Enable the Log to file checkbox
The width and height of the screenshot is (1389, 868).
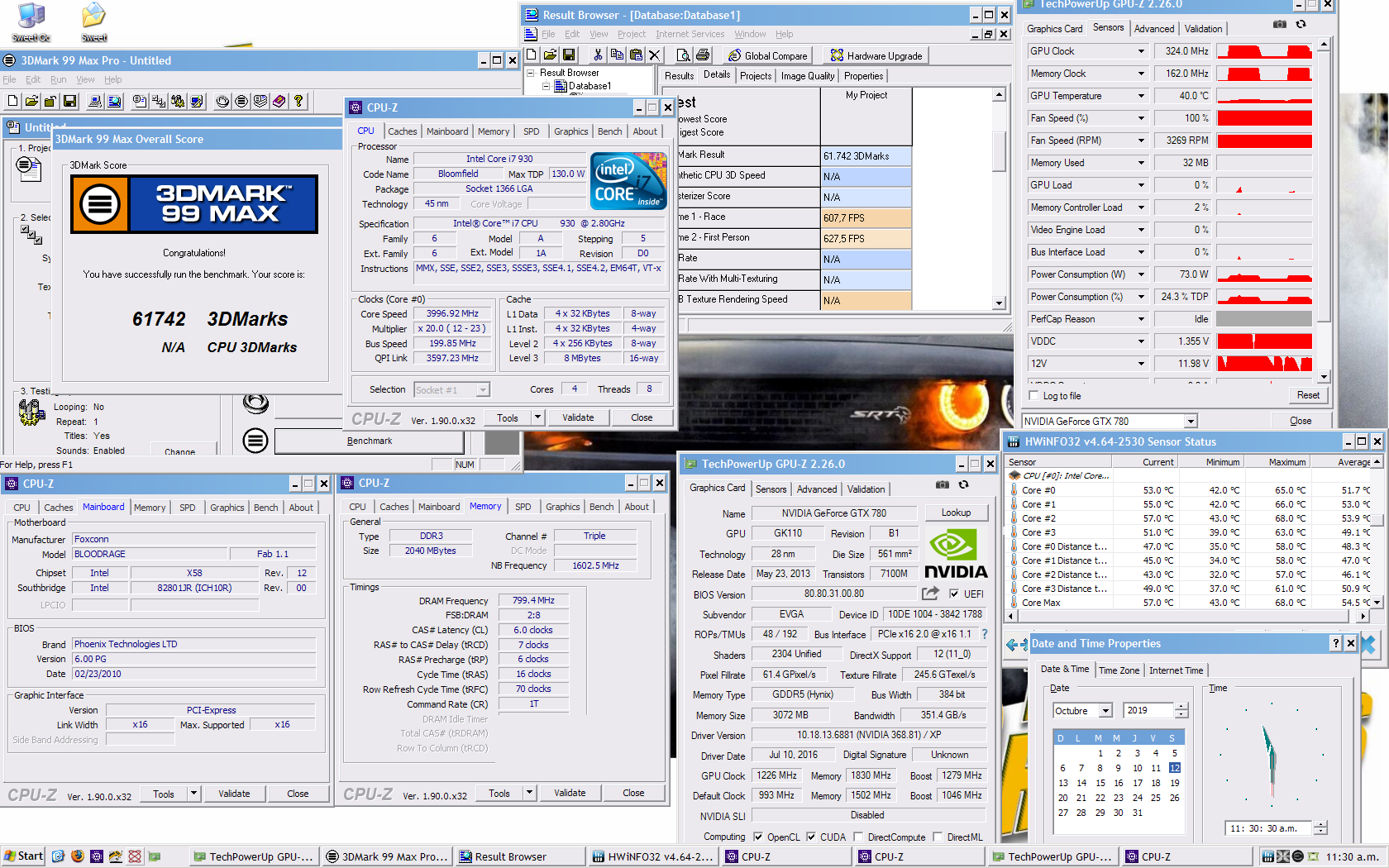point(1033,395)
